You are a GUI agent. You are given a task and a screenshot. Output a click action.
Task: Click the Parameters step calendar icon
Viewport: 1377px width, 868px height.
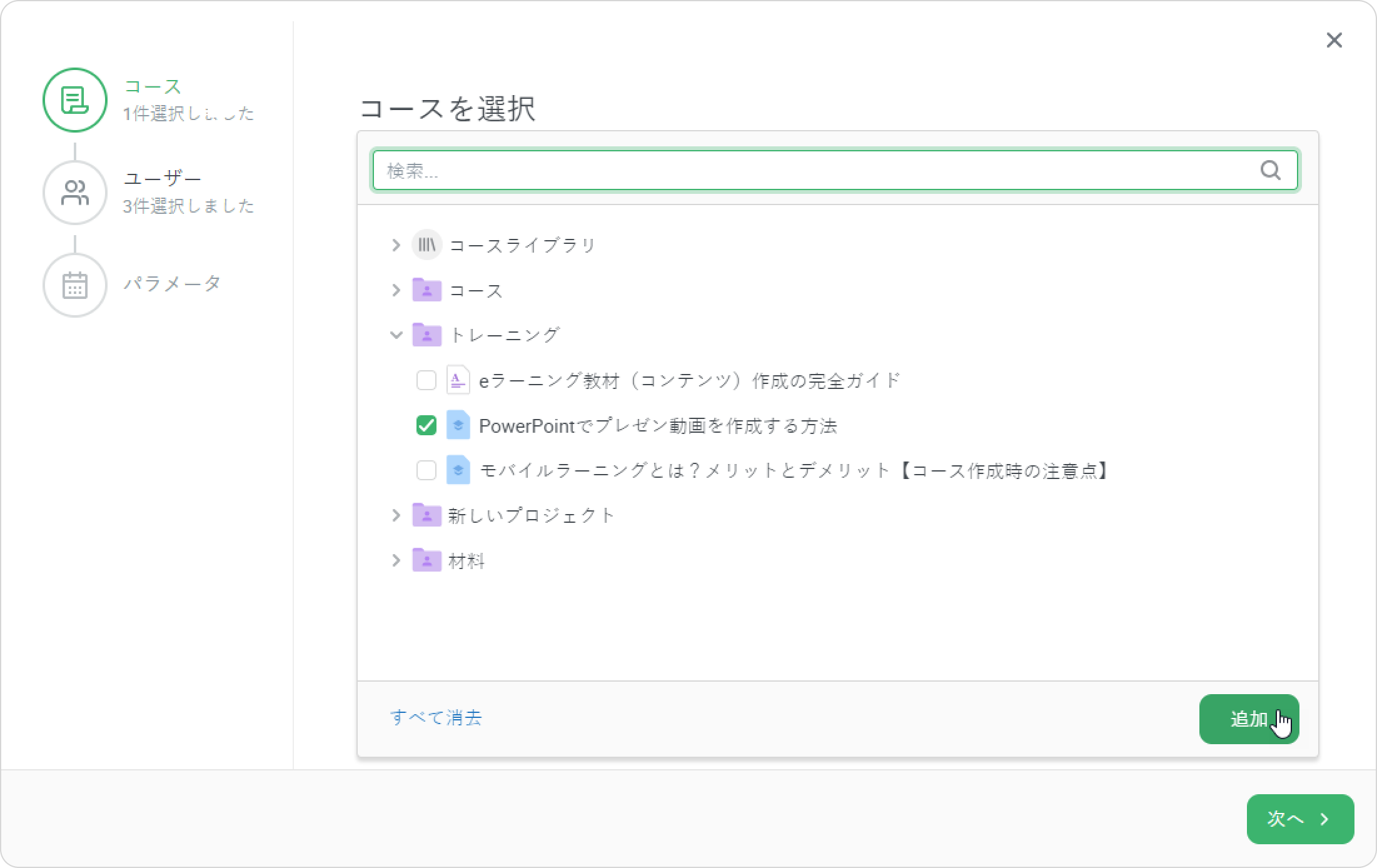[x=75, y=285]
